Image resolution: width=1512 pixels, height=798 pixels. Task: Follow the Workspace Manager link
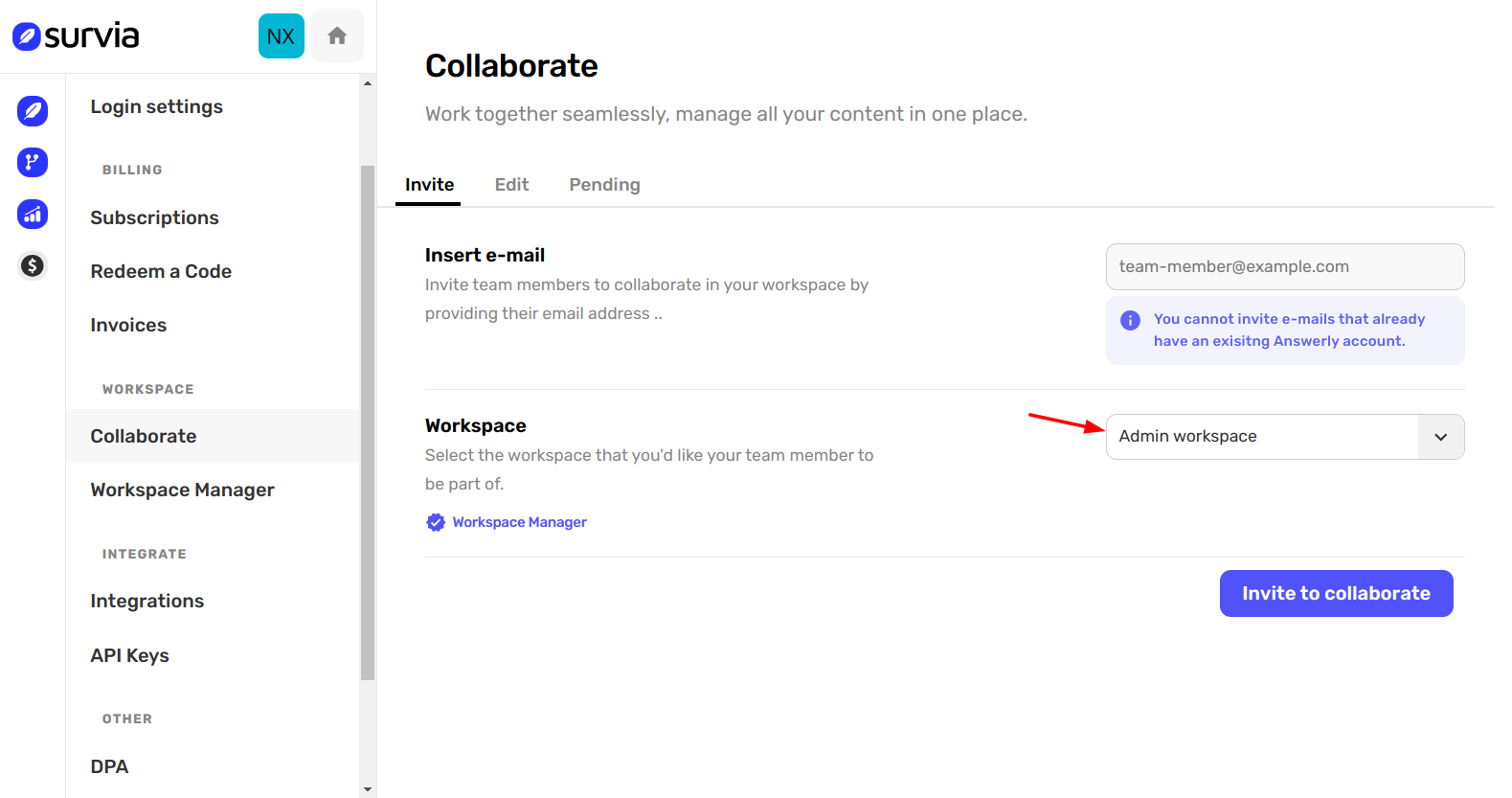coord(519,522)
